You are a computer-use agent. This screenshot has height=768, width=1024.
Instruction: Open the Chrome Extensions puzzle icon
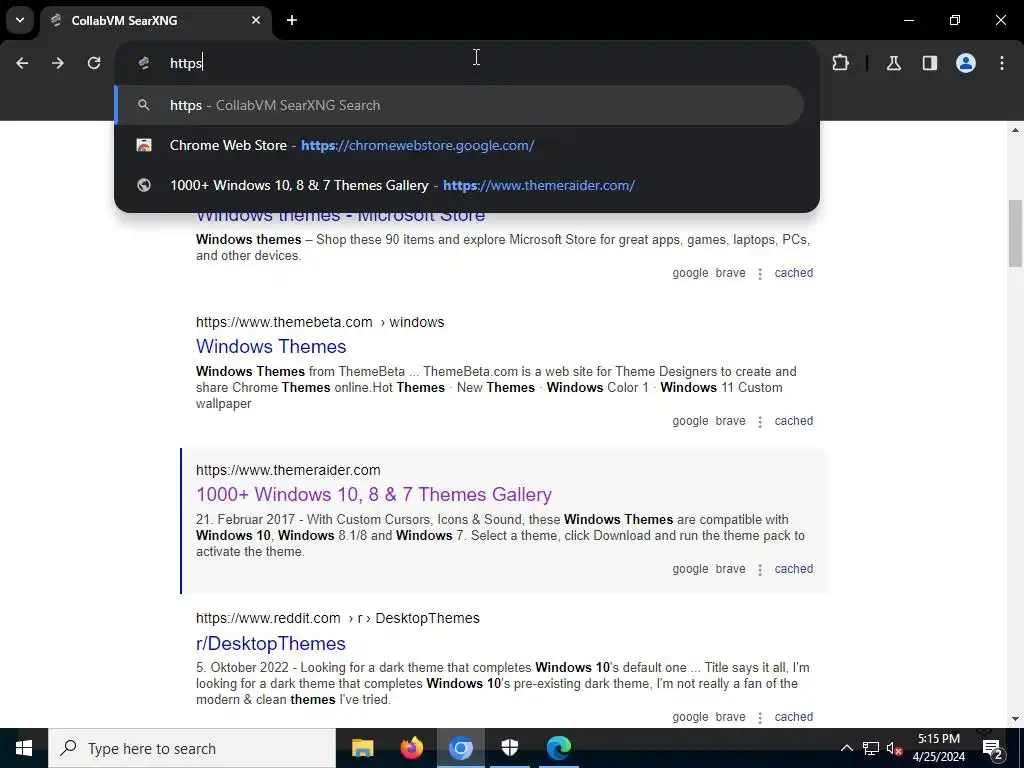click(x=840, y=63)
